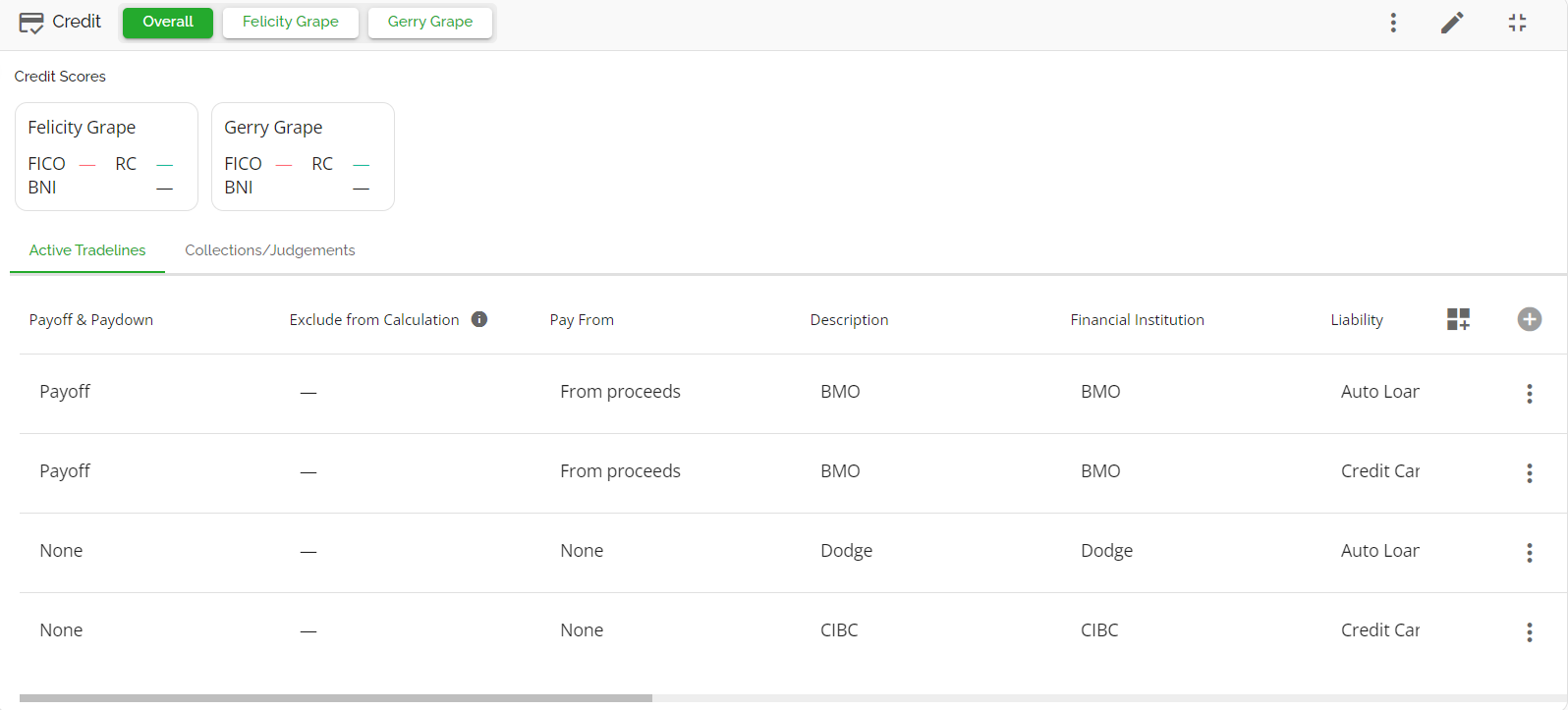Open options menu for BMO Auto Loan row
Image resolution: width=1568 pixels, height=710 pixels.
coord(1530,394)
